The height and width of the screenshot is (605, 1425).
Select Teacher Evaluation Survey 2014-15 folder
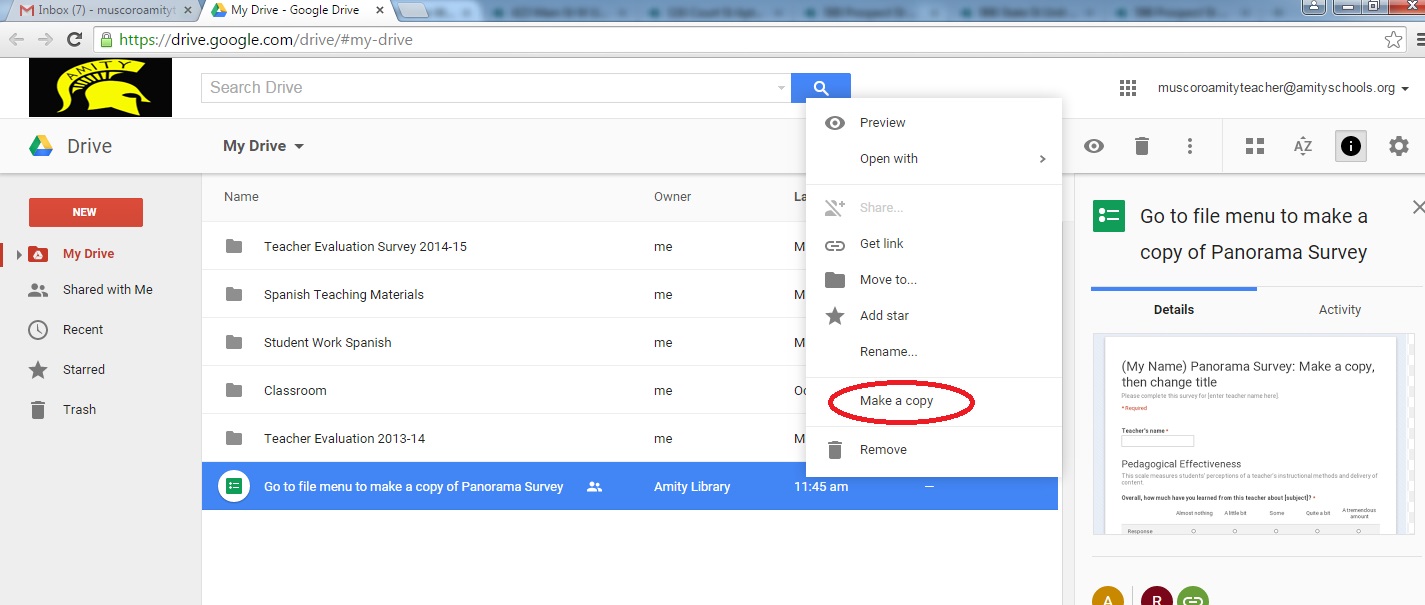click(x=365, y=247)
